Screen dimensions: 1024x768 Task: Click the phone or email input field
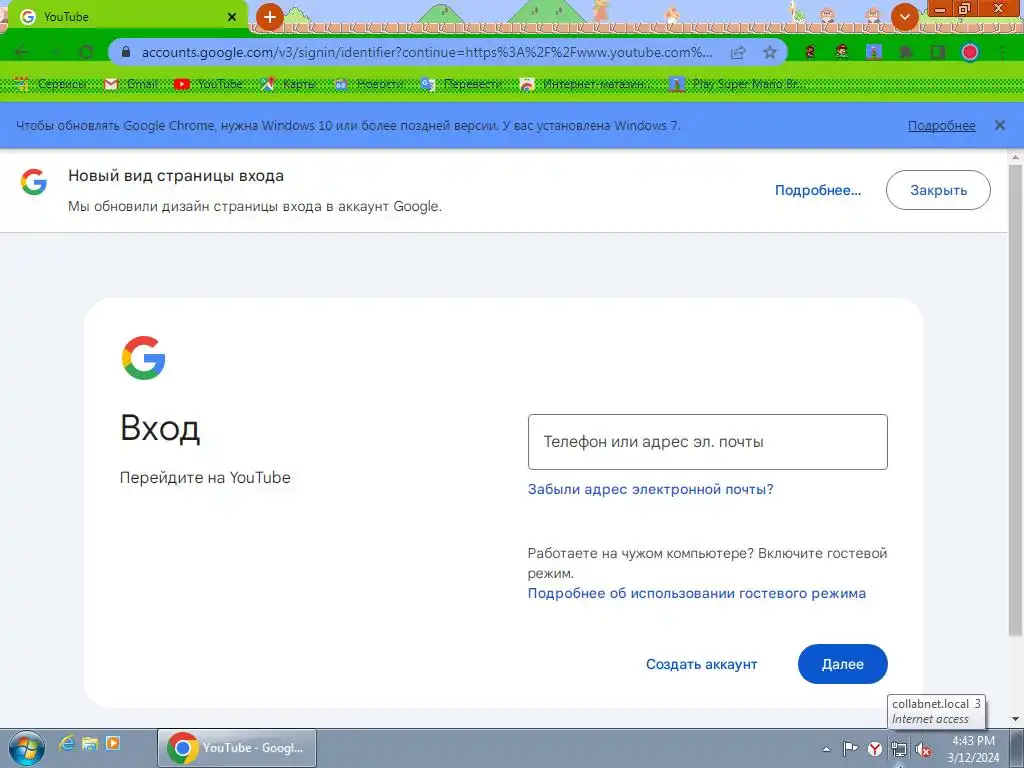tap(707, 441)
